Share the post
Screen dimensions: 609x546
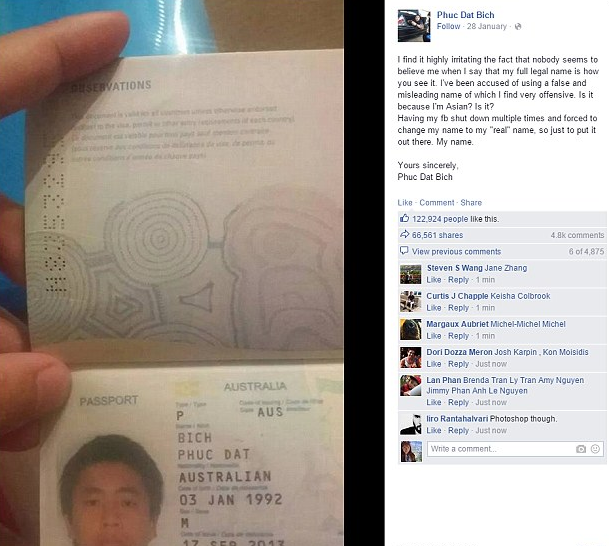(471, 202)
